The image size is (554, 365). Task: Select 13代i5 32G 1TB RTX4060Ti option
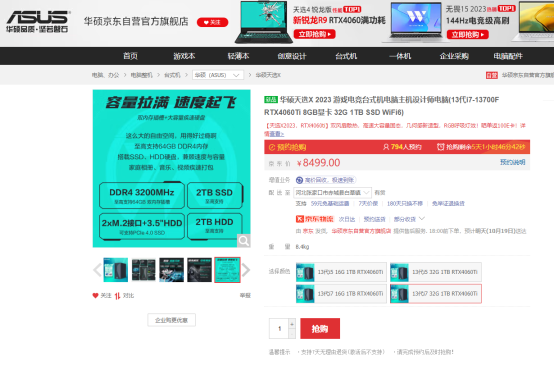click(x=436, y=272)
